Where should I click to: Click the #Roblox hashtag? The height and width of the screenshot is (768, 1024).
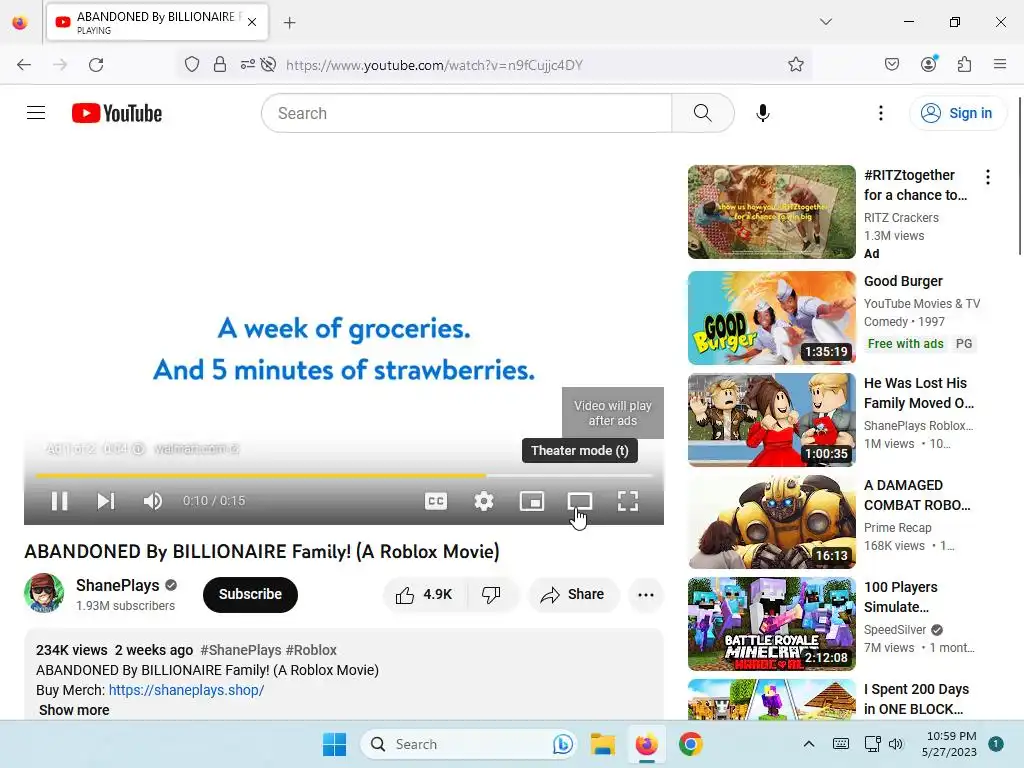[311, 650]
